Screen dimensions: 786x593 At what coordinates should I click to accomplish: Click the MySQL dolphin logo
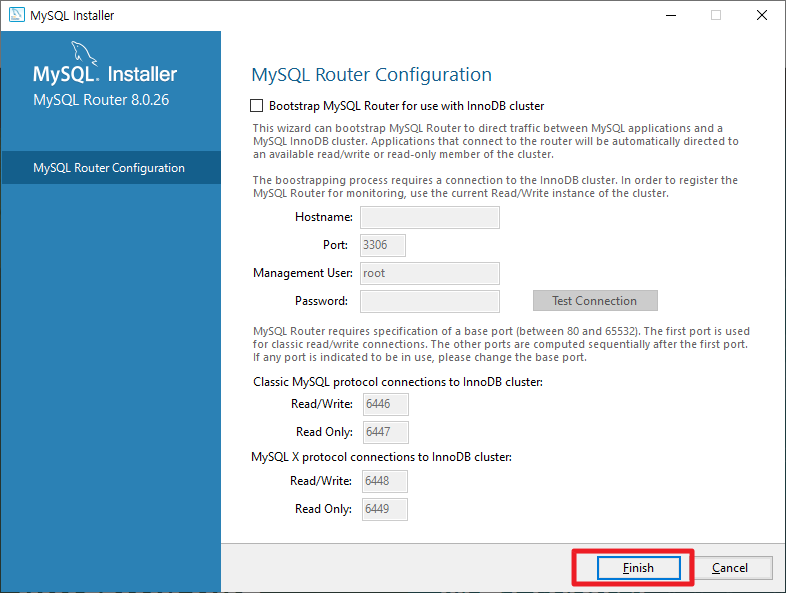84,53
